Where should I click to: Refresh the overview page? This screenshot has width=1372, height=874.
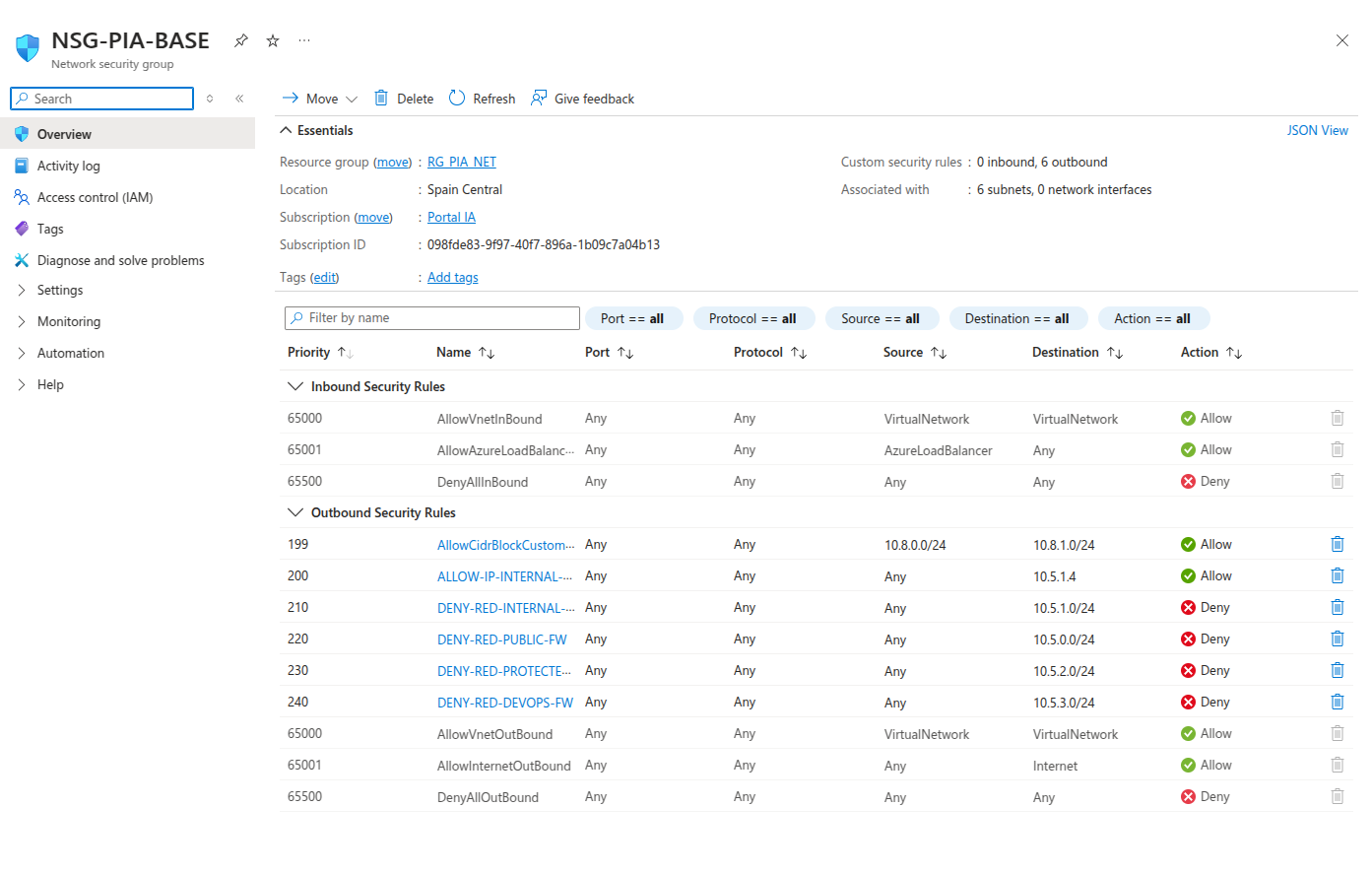482,99
